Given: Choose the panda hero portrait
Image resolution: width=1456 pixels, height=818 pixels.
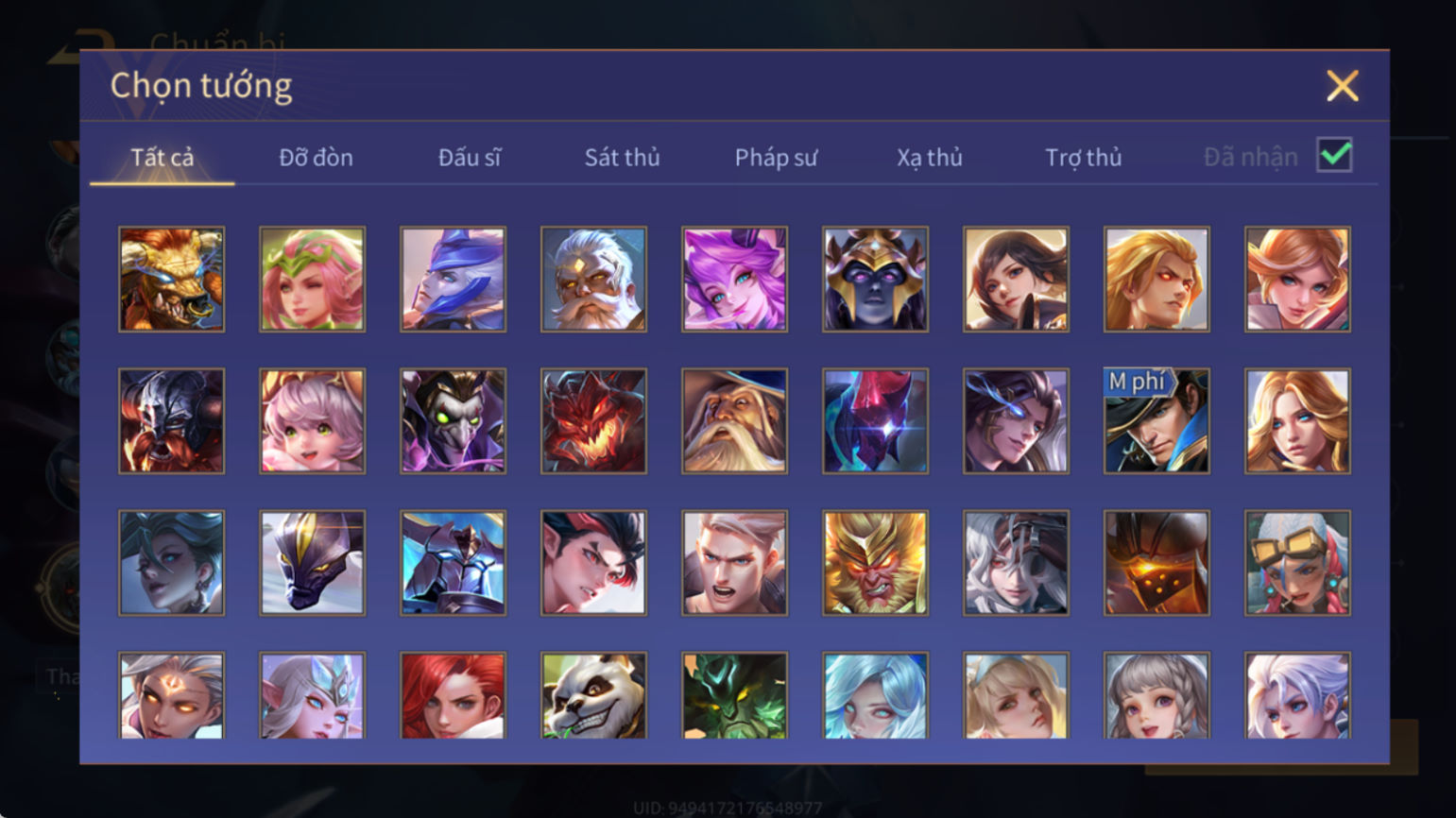Looking at the screenshot, I should point(593,695).
